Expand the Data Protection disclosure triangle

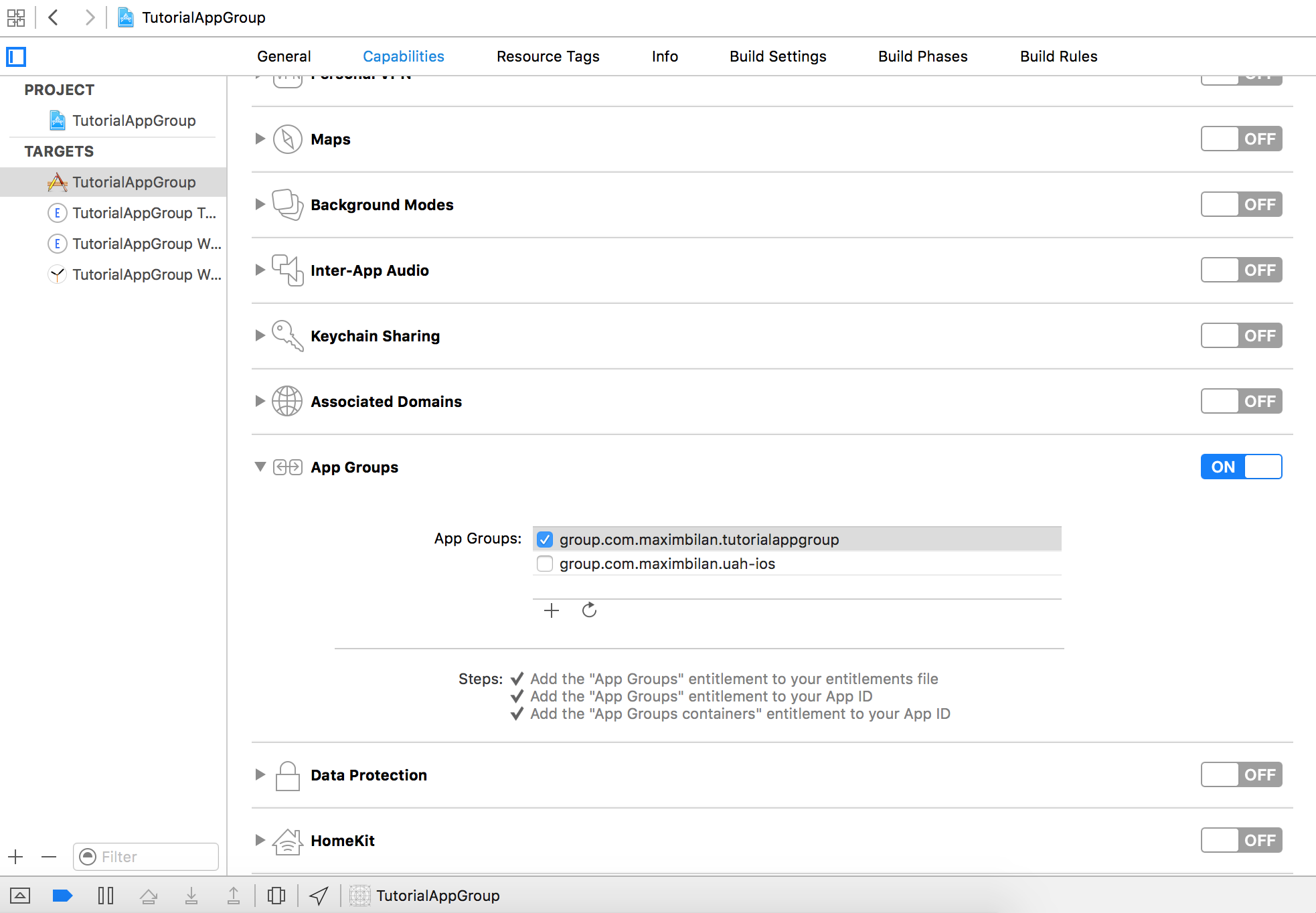pyautogui.click(x=260, y=774)
